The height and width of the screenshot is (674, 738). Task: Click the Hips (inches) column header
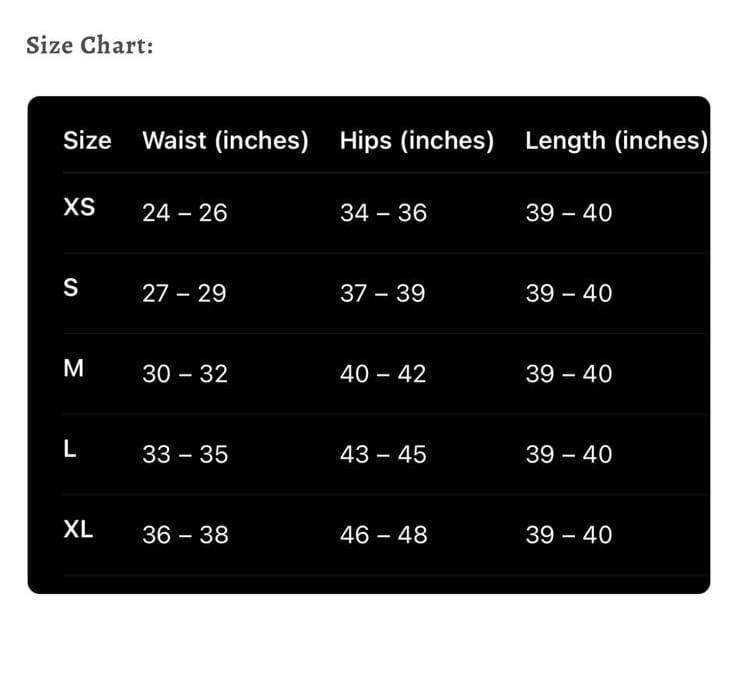[416, 140]
